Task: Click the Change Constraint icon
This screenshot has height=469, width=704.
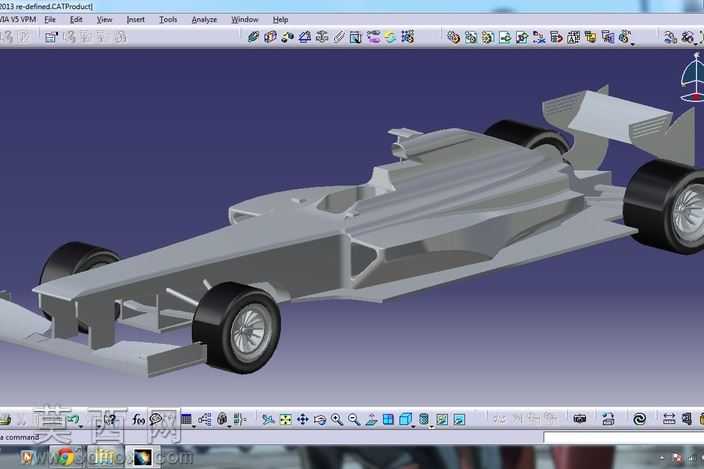Action: (391, 37)
